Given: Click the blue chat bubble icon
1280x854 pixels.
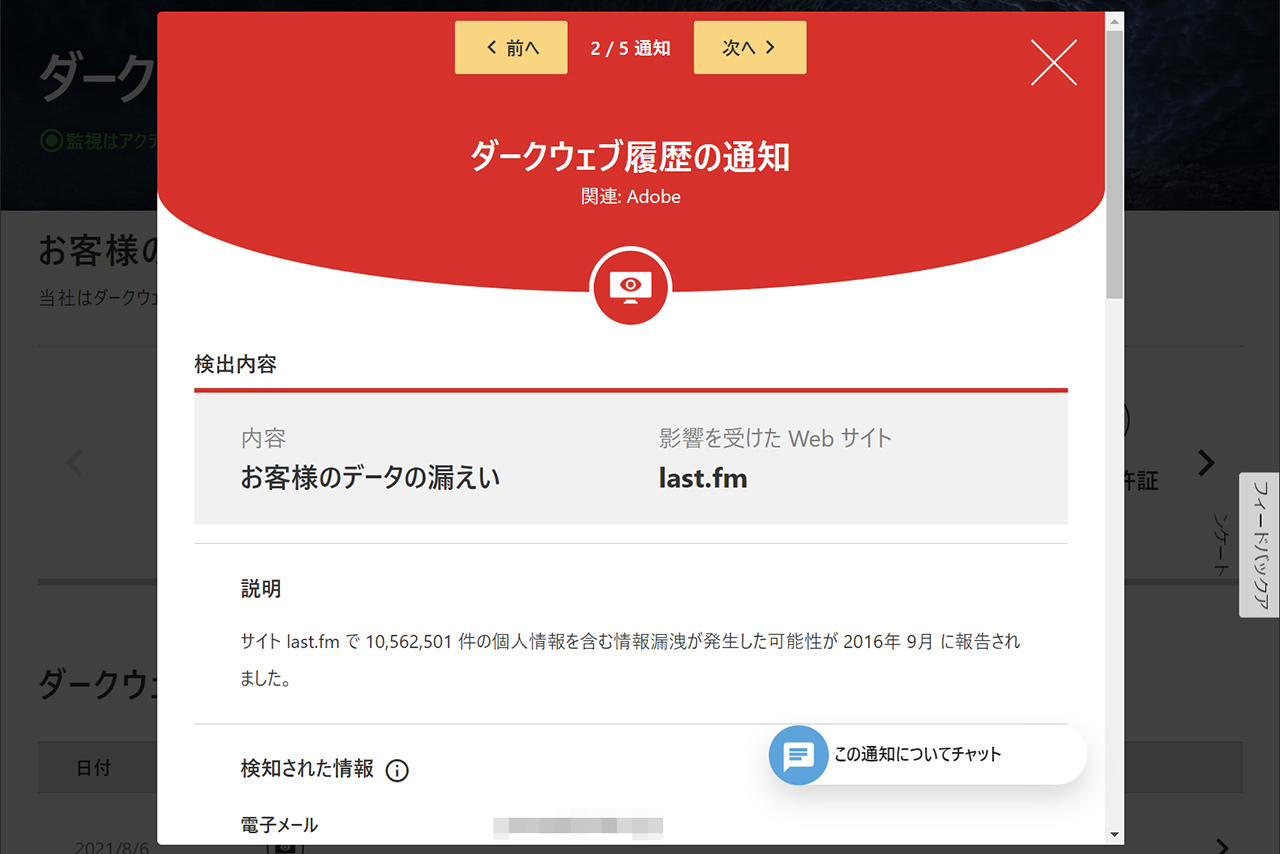Looking at the screenshot, I should 798,755.
